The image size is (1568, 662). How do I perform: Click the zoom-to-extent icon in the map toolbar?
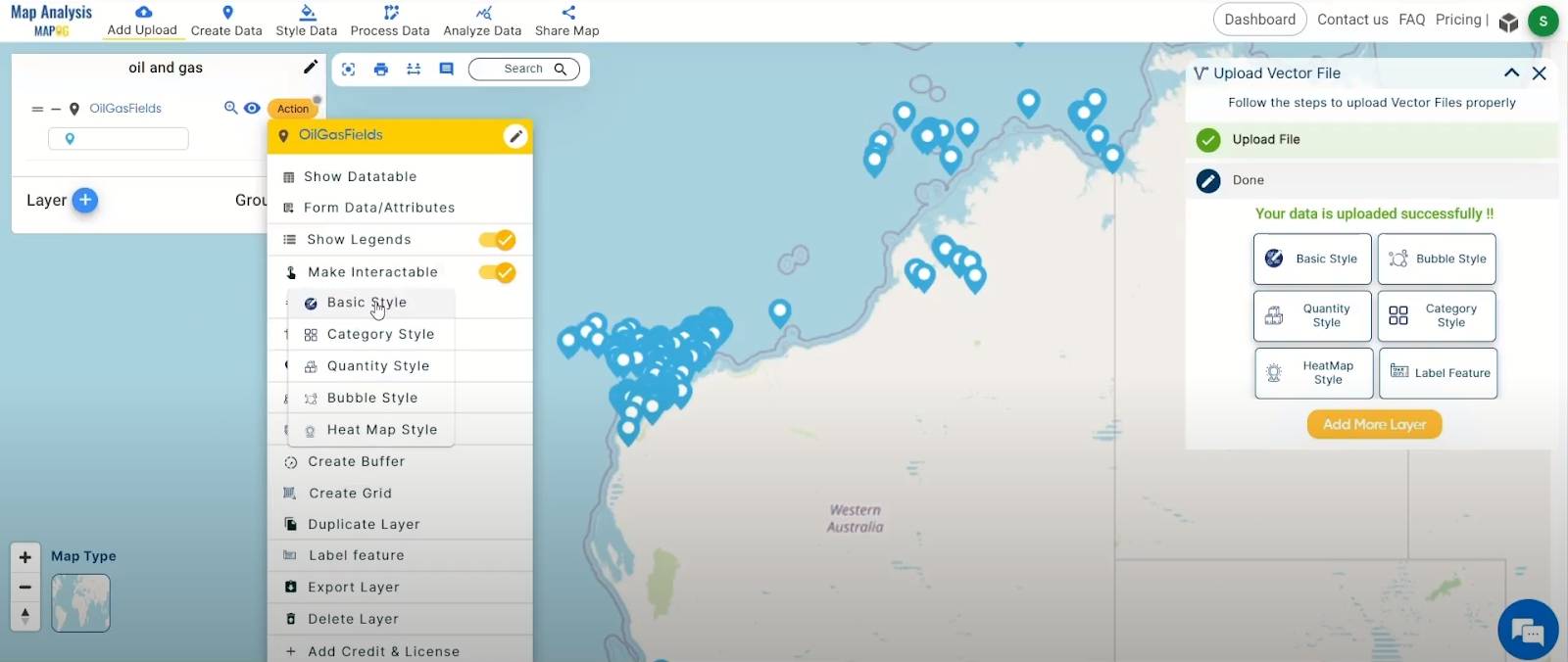point(349,69)
